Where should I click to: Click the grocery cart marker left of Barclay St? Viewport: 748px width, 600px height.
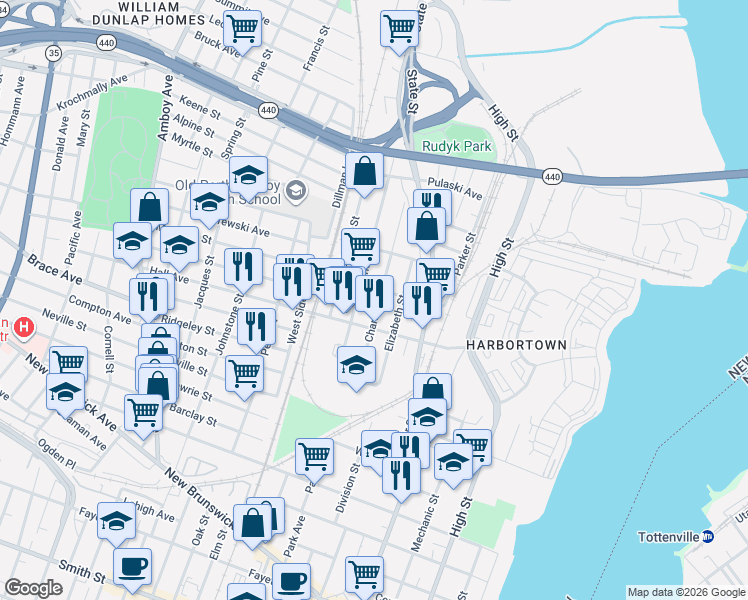[144, 417]
